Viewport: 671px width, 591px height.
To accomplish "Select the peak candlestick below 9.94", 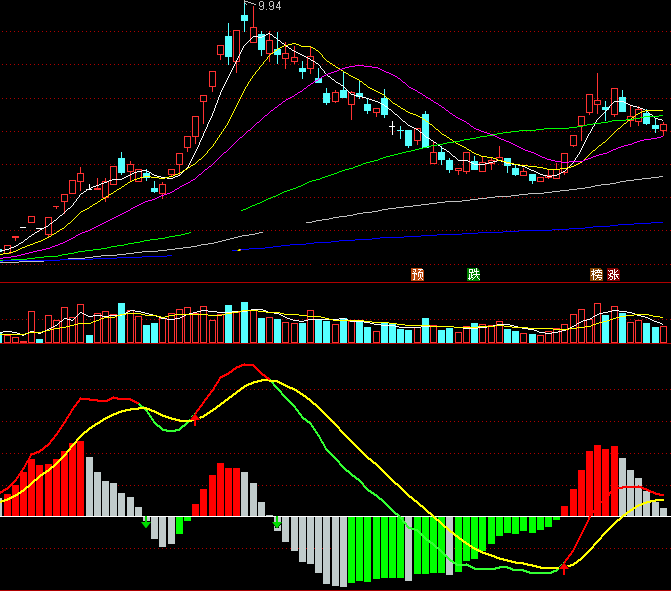I will pyautogui.click(x=245, y=17).
